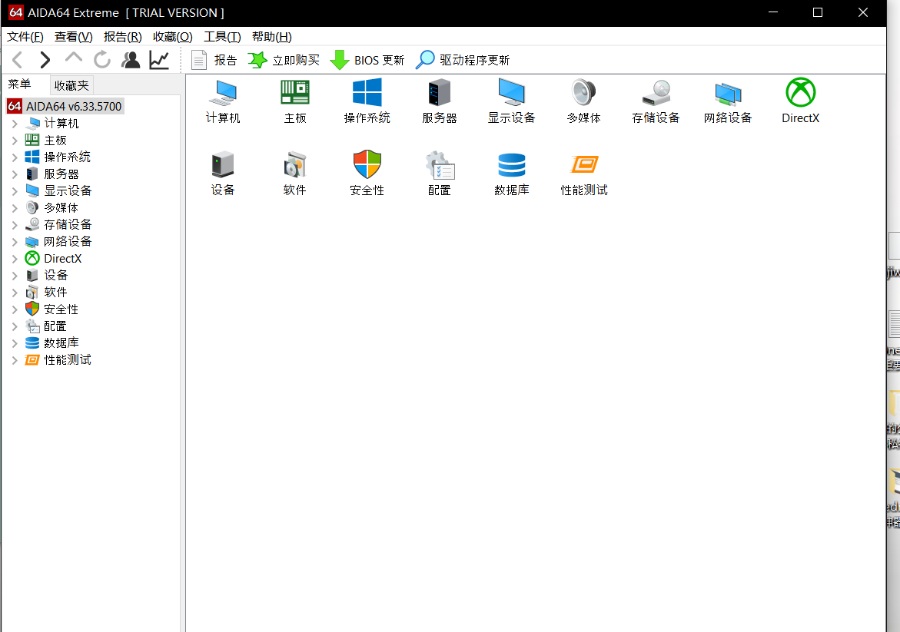
Task: Open the 工具(T) menu
Action: (222, 37)
